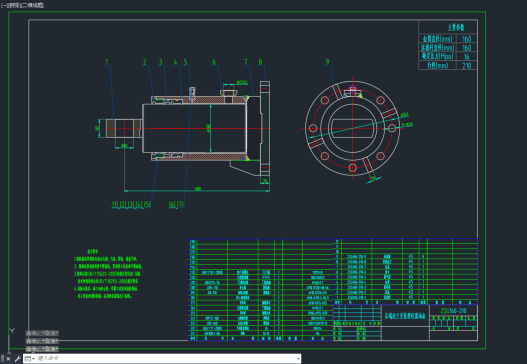Select the 210 stroke value in parameters table

tap(467, 66)
